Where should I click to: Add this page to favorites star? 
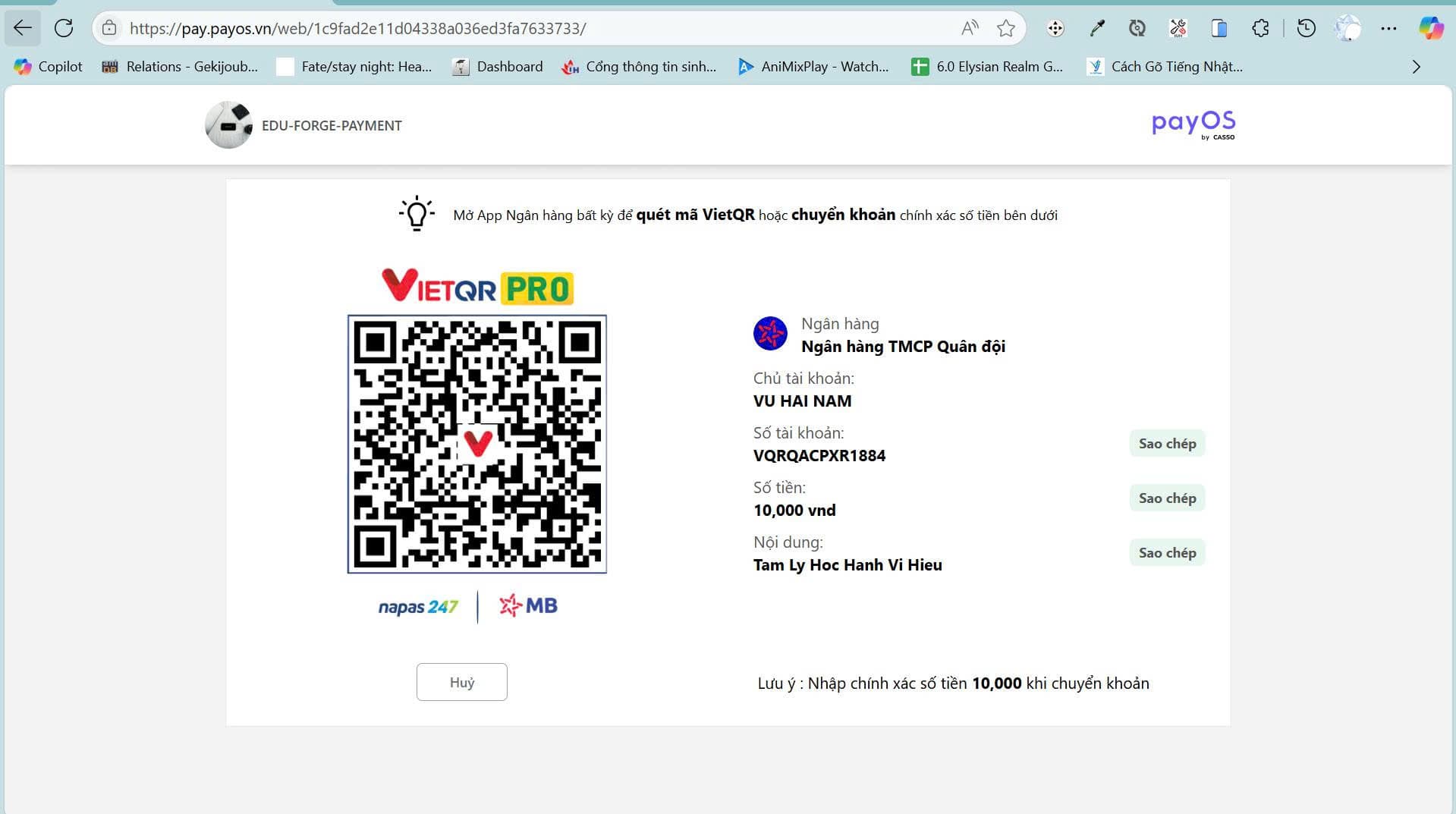pos(1006,28)
